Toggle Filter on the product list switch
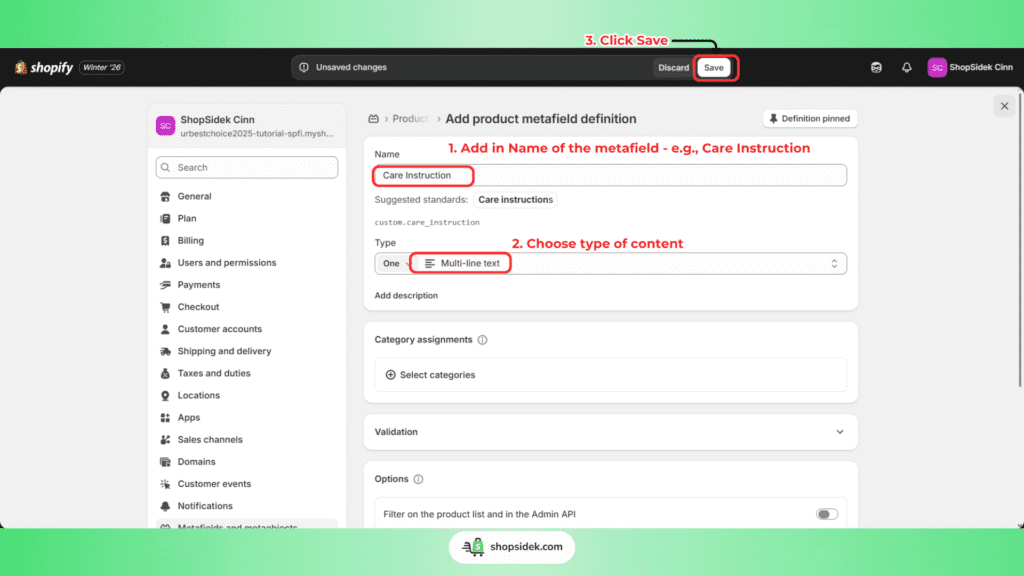The width and height of the screenshot is (1024, 576). [826, 514]
